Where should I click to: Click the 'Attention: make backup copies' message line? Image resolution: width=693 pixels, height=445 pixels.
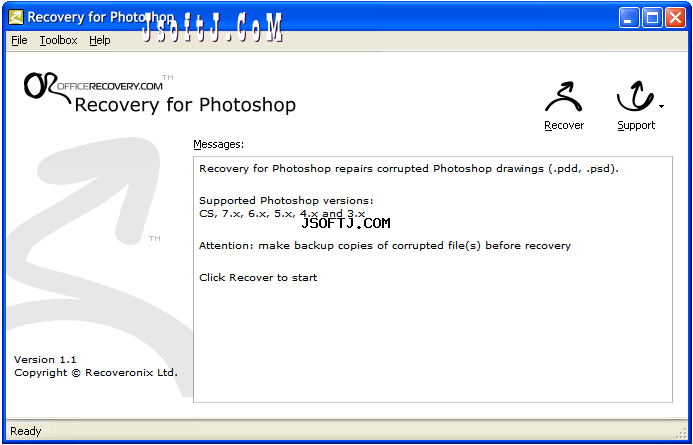pos(385,246)
